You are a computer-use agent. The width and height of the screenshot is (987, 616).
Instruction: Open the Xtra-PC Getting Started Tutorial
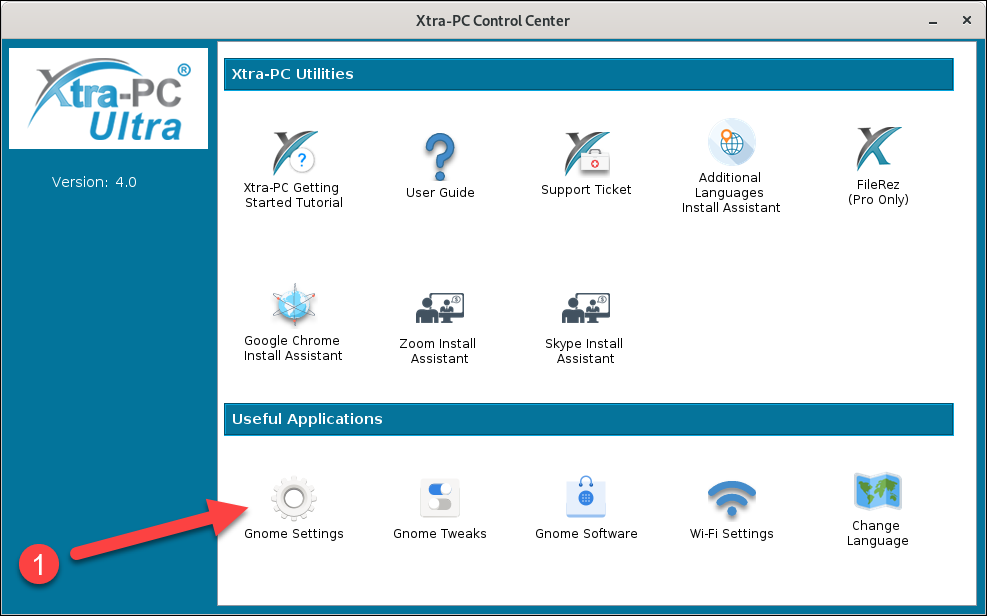293,155
